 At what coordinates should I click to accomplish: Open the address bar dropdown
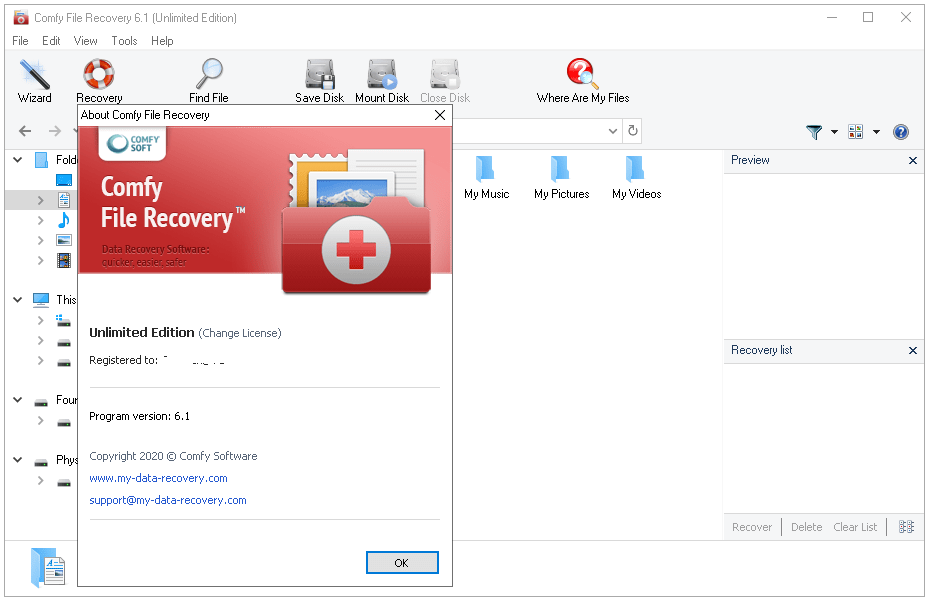tap(613, 131)
